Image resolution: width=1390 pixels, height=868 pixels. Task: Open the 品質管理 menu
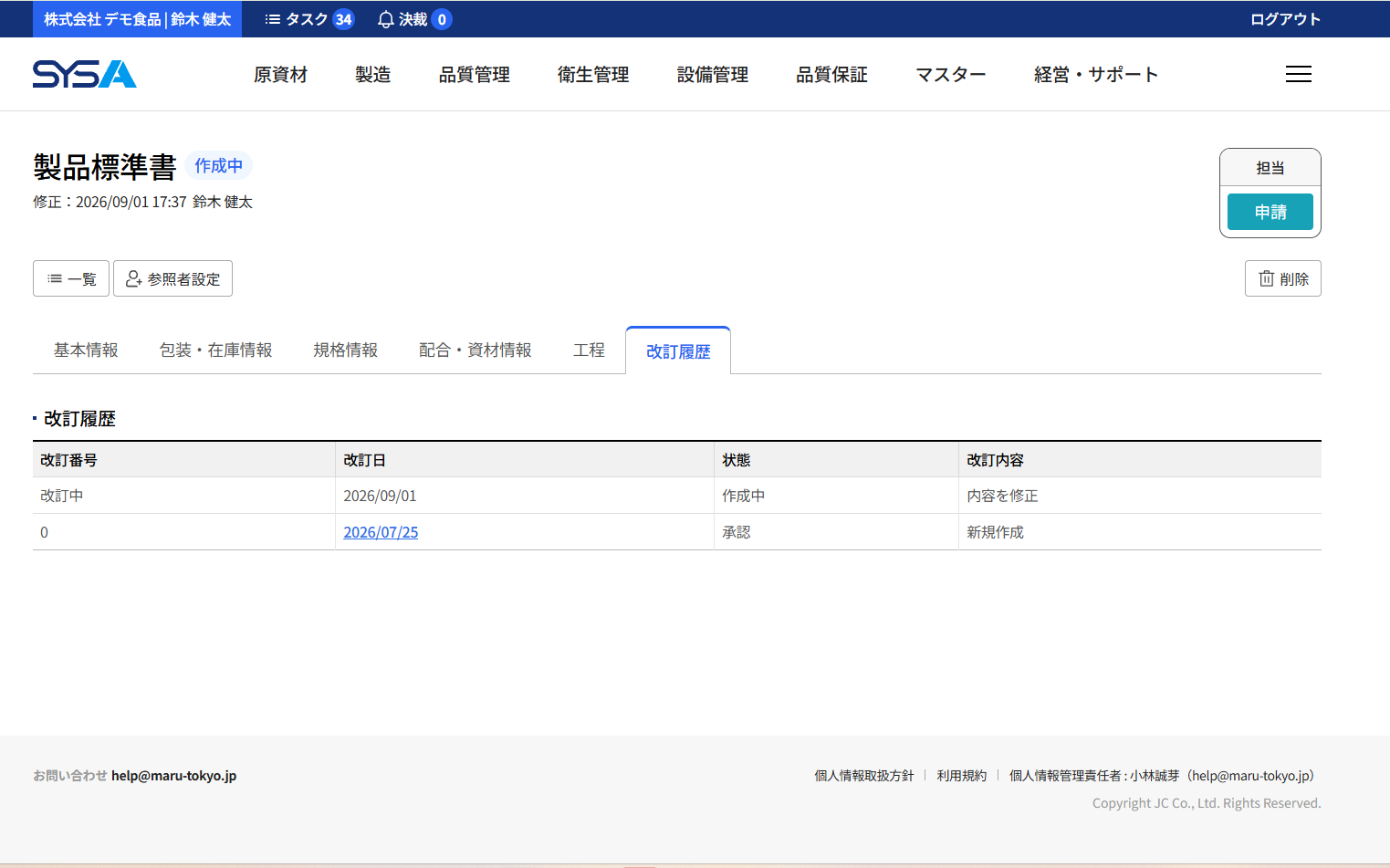click(474, 75)
